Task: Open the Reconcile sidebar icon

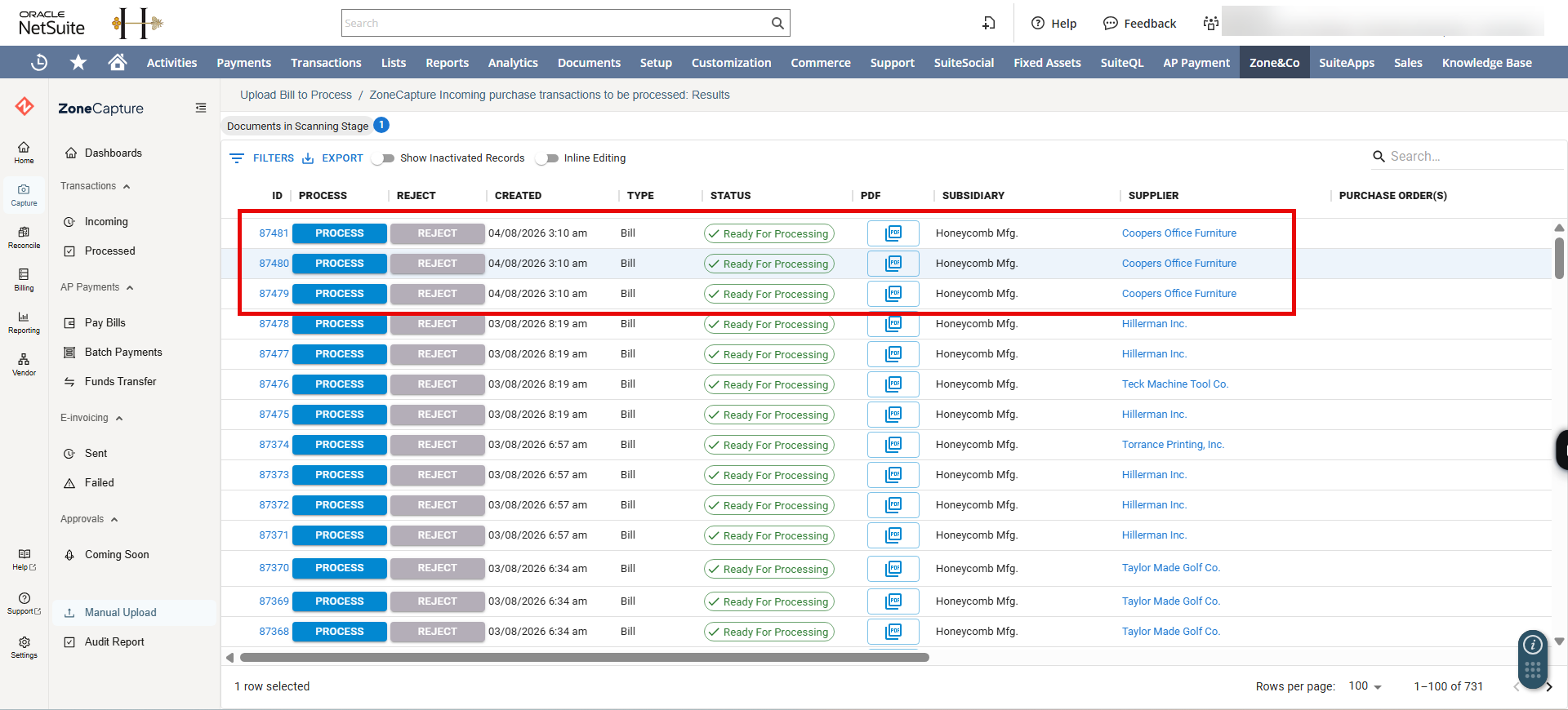Action: coord(24,237)
